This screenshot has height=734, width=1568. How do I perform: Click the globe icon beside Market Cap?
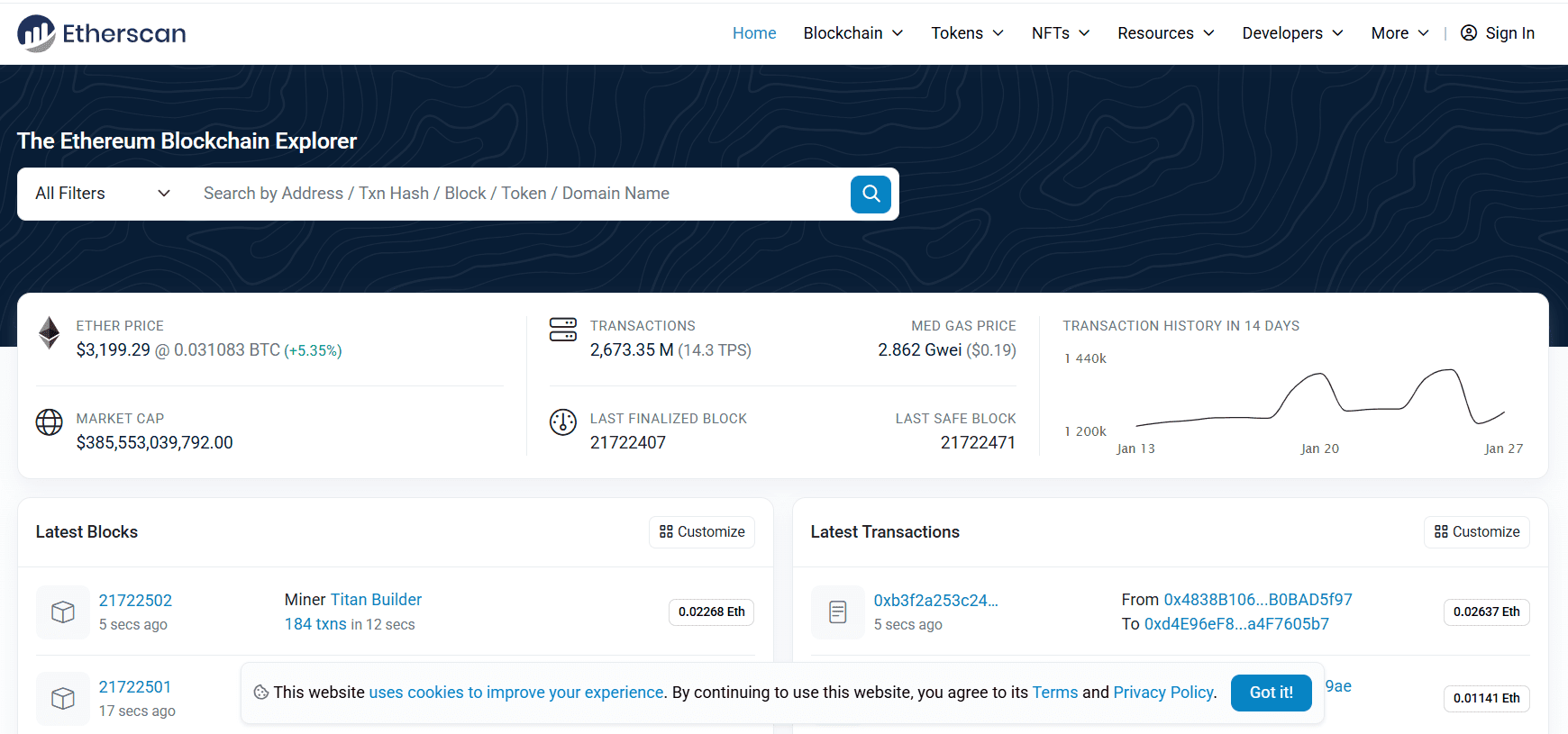pyautogui.click(x=50, y=421)
